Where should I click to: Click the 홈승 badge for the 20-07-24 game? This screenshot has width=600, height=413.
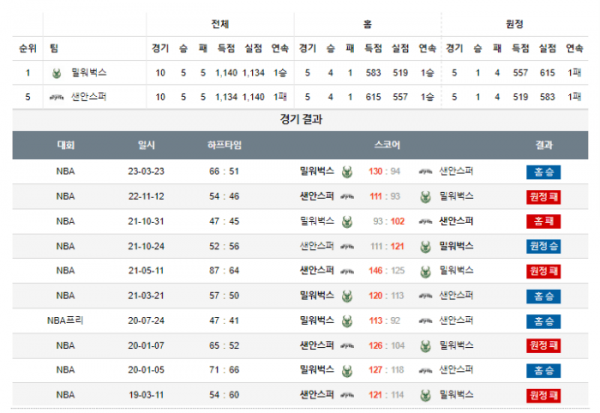coord(543,321)
